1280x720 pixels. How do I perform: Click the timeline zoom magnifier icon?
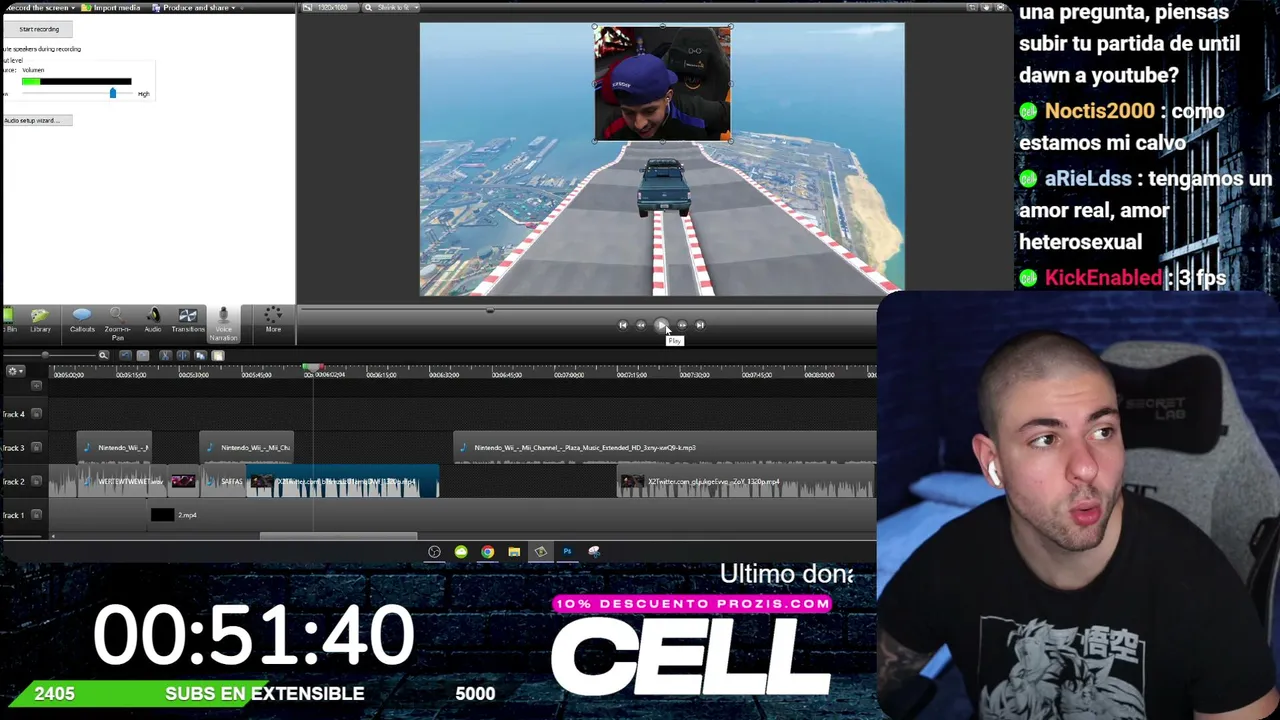coord(103,355)
